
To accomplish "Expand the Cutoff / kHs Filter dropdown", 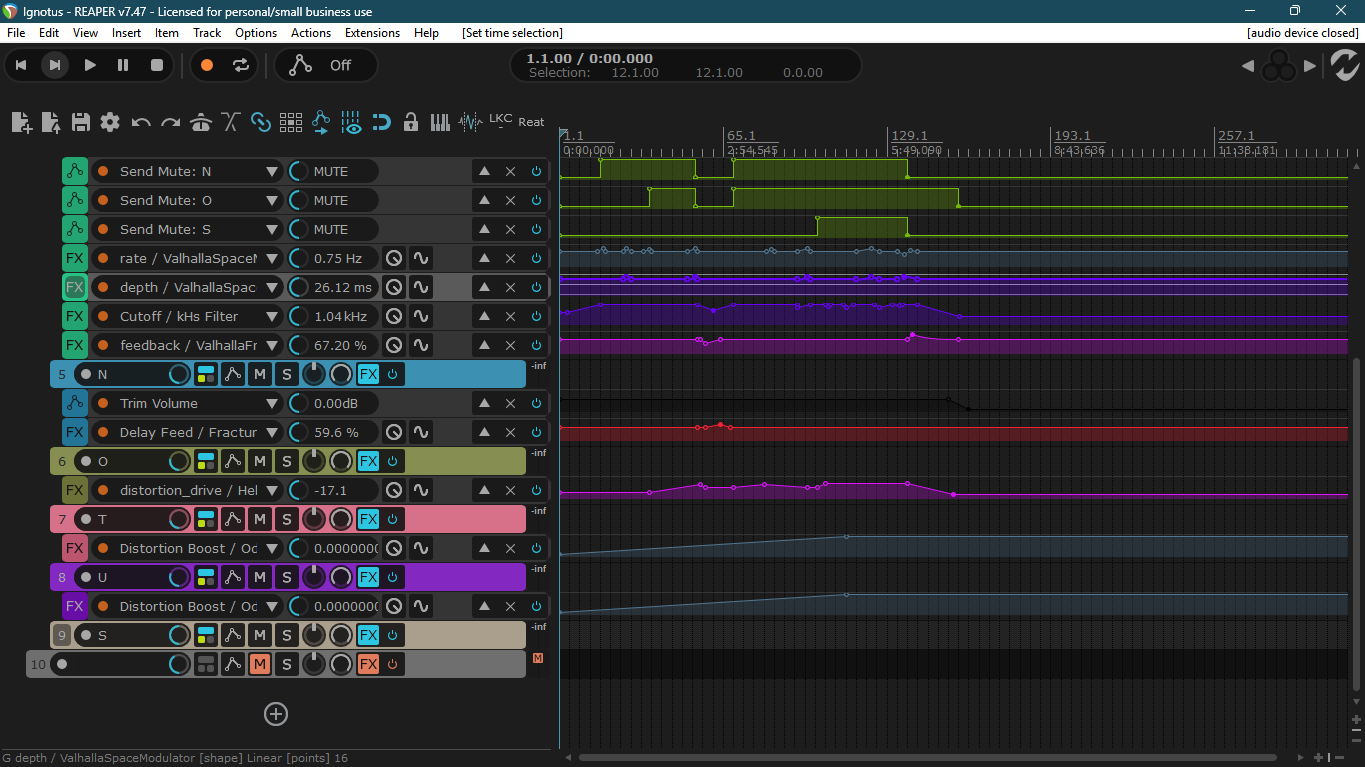I will pos(271,317).
